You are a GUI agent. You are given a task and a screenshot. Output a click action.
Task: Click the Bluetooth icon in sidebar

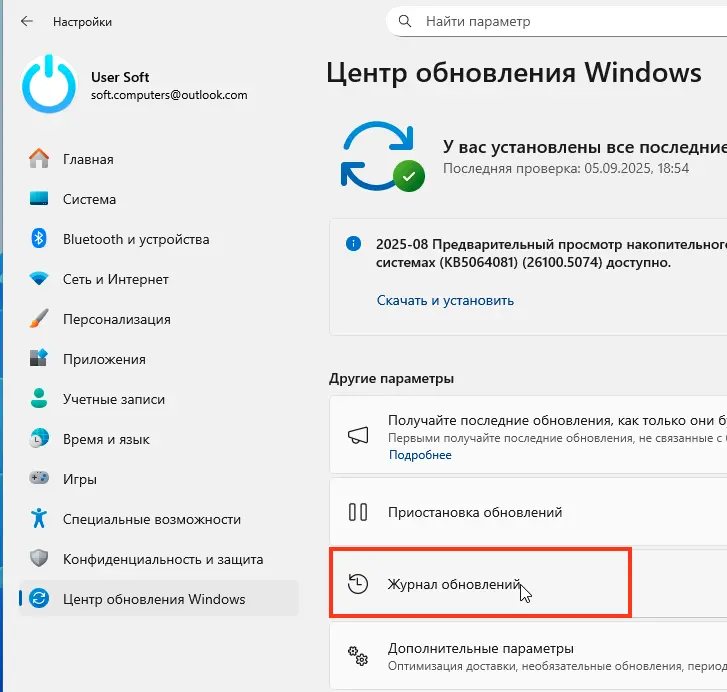pos(39,239)
